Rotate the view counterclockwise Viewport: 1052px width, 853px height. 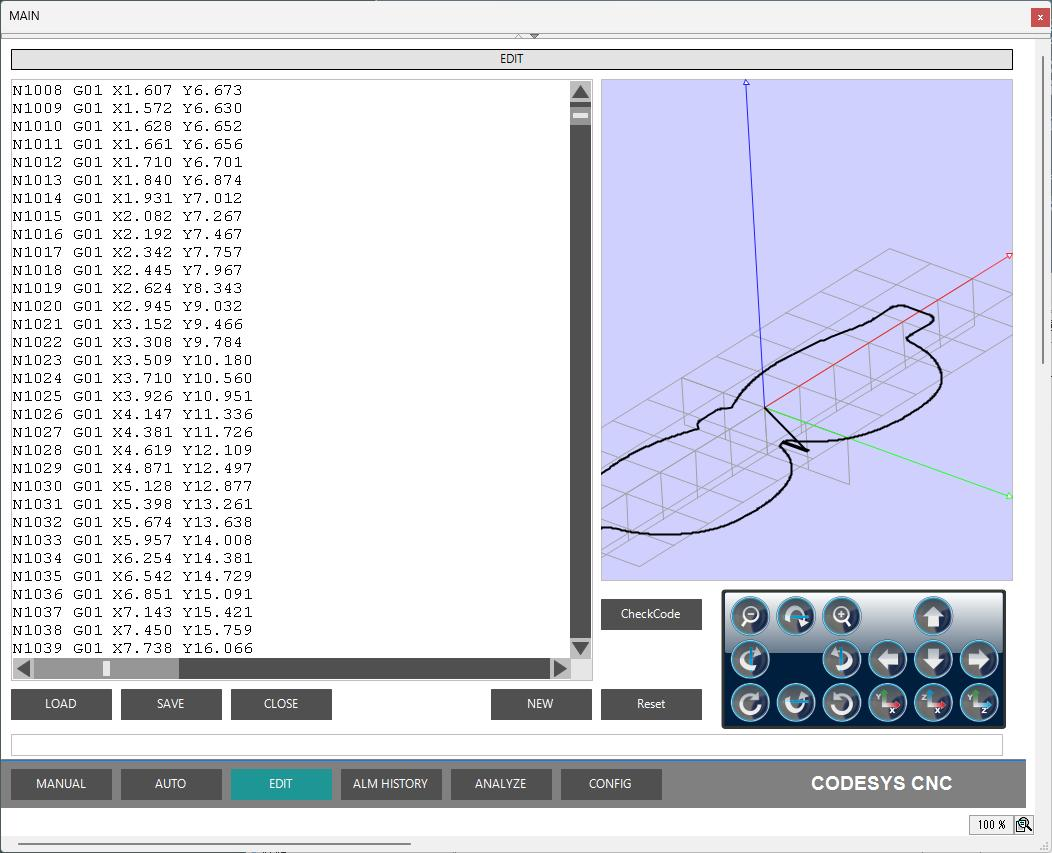tap(841, 703)
